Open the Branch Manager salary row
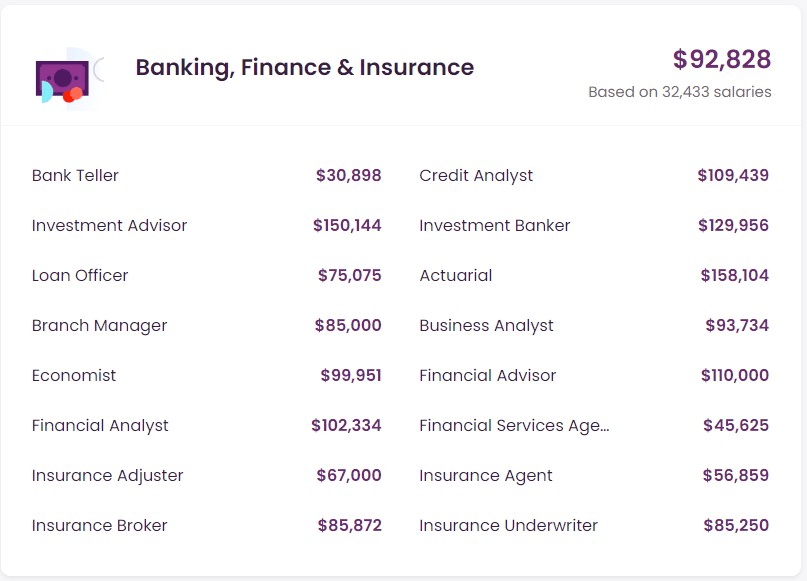 point(99,326)
